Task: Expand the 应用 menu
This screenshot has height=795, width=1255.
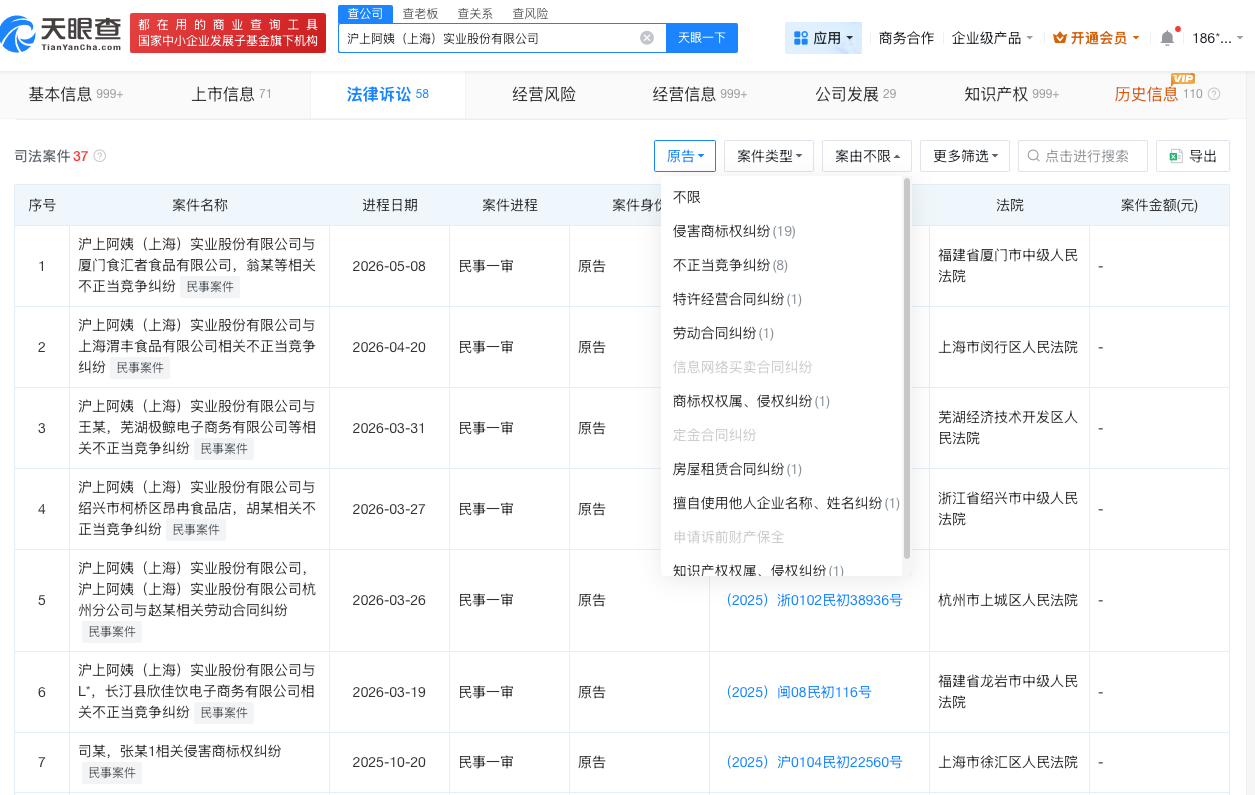Action: pos(823,38)
